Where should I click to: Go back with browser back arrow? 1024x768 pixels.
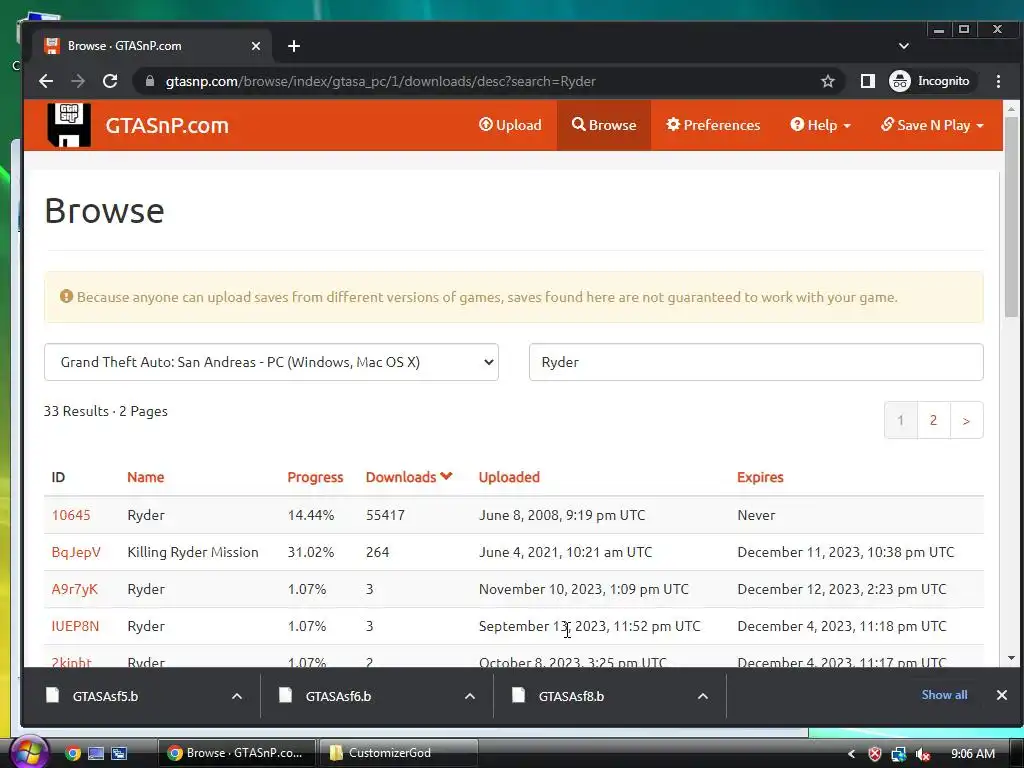pos(46,81)
